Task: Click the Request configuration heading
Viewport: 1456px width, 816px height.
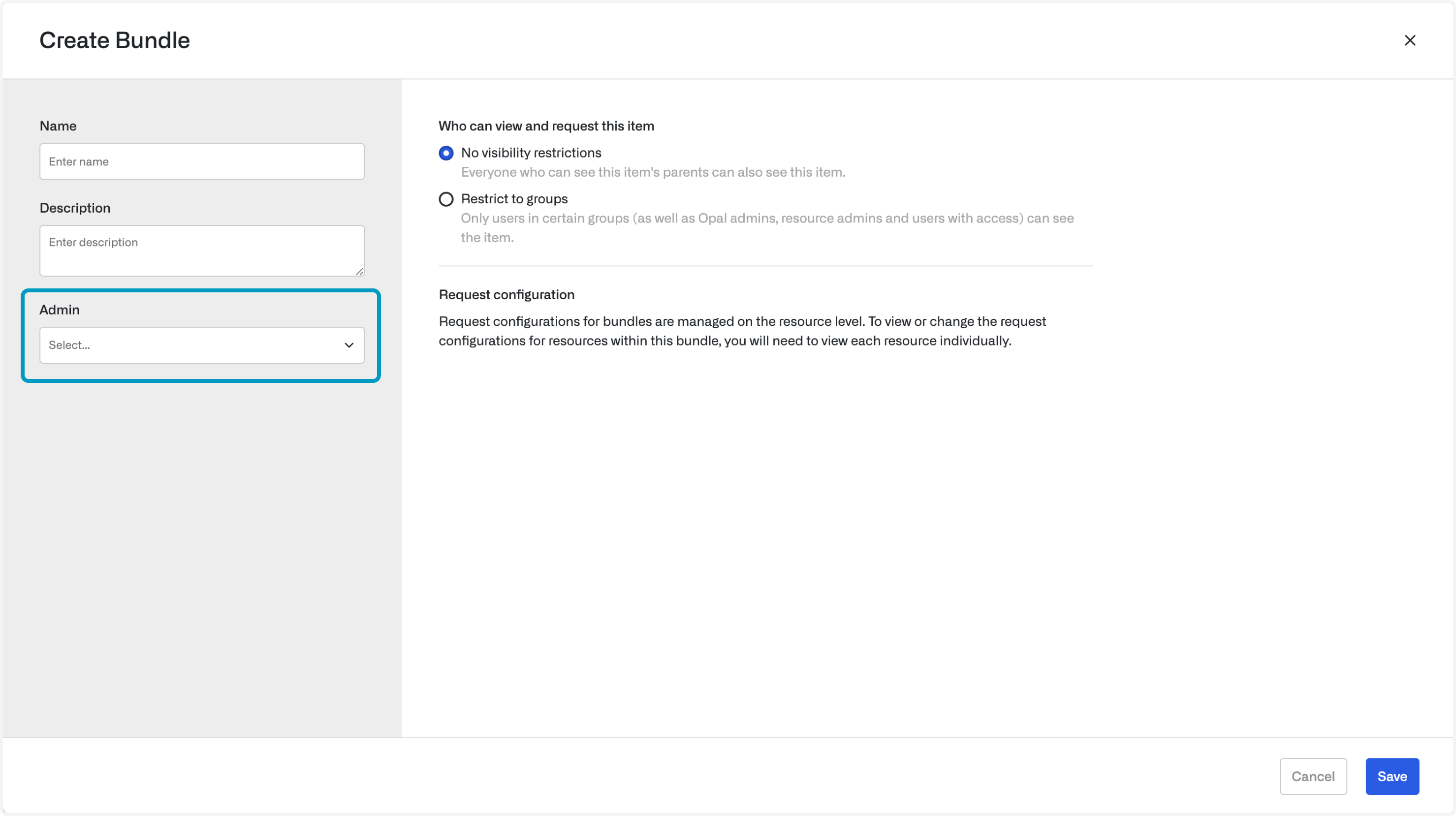Action: (x=506, y=294)
